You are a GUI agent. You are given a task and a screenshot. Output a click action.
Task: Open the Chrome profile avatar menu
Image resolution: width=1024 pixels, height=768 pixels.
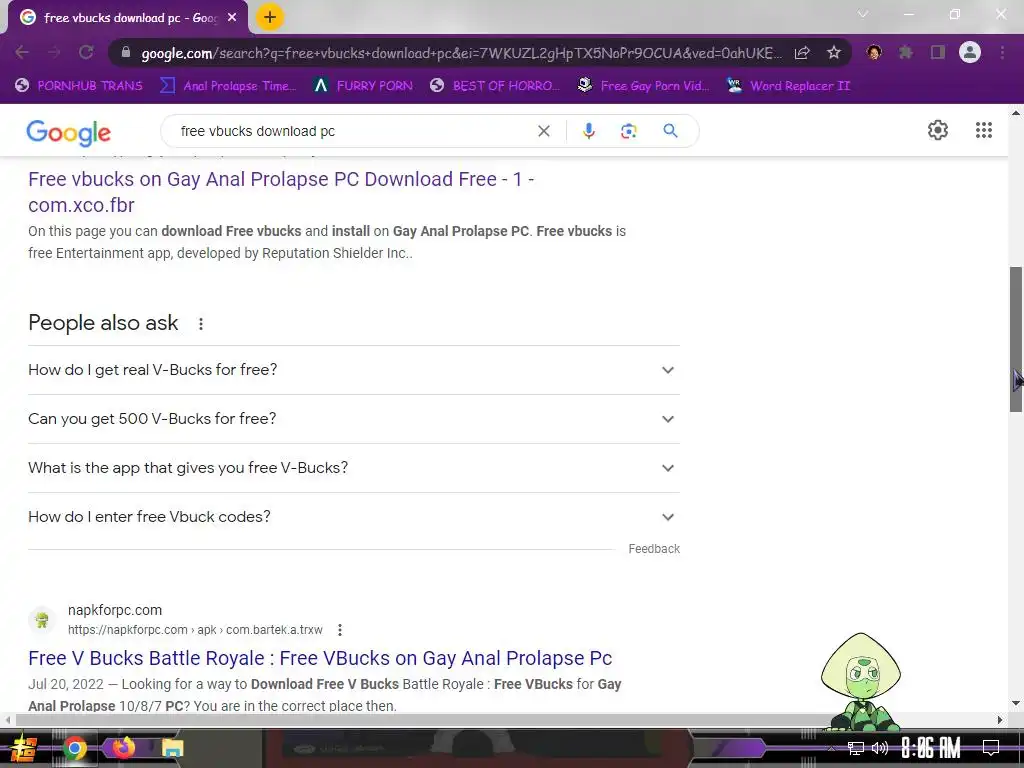[x=970, y=52]
